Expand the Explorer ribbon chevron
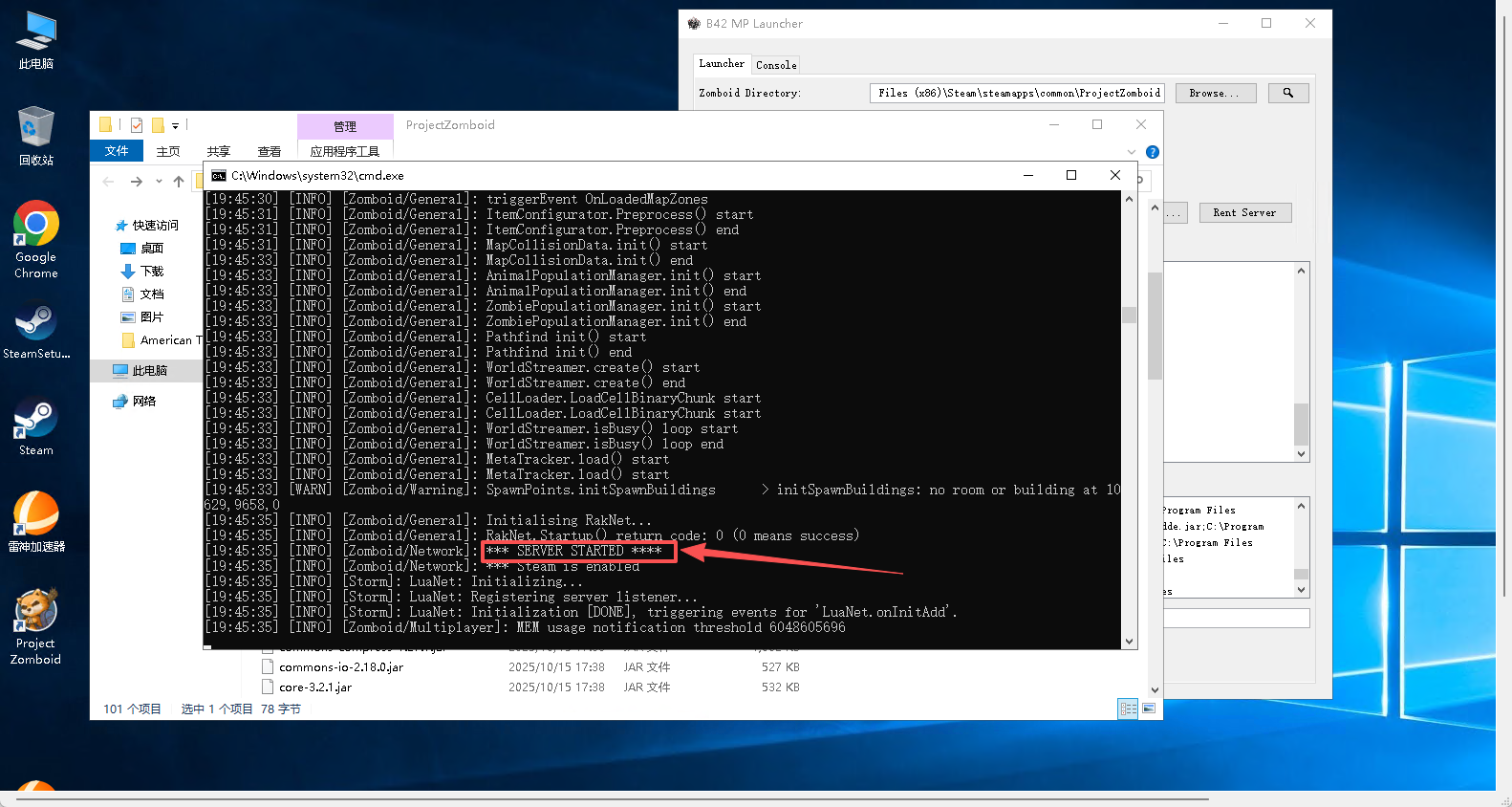 pyautogui.click(x=1132, y=152)
